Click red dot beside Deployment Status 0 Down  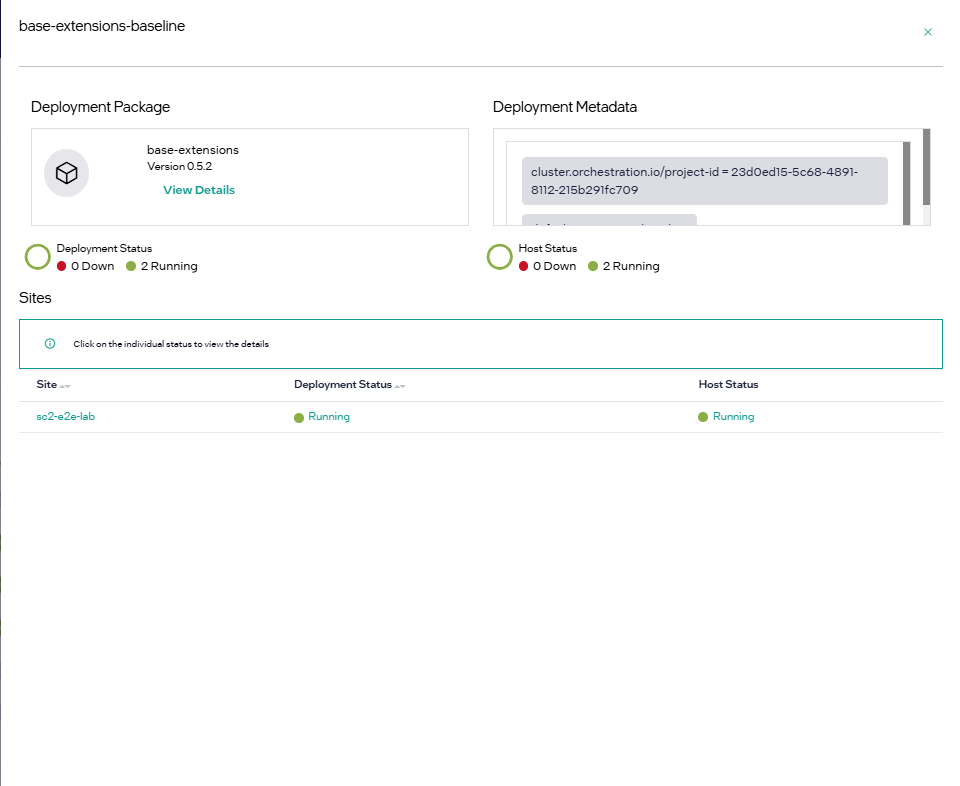62,267
